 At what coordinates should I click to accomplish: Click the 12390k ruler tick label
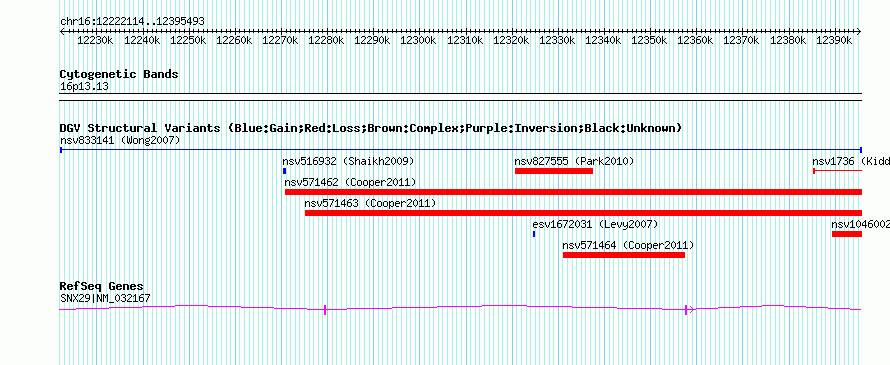pos(834,40)
